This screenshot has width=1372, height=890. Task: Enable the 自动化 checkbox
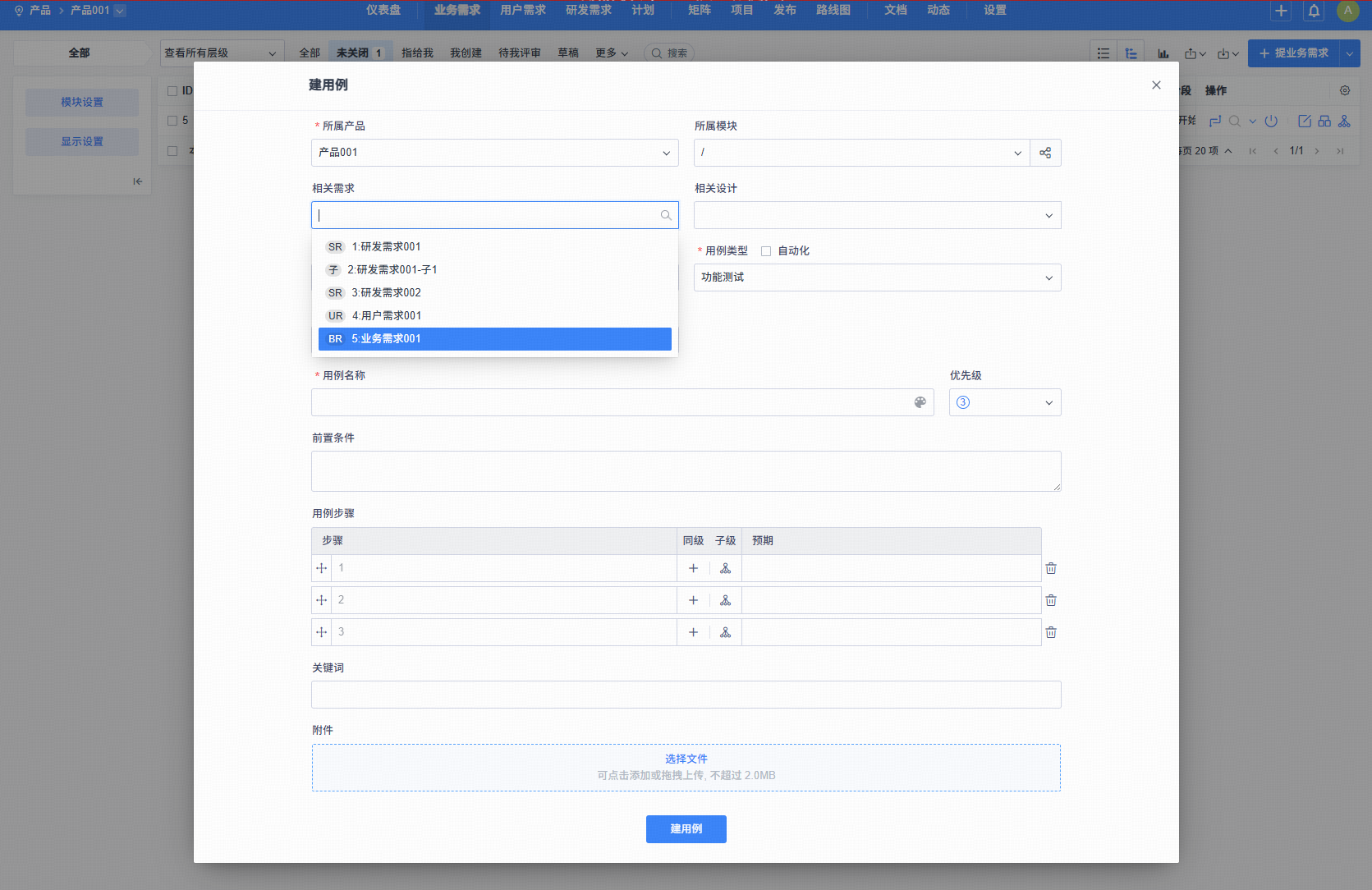pyautogui.click(x=766, y=251)
